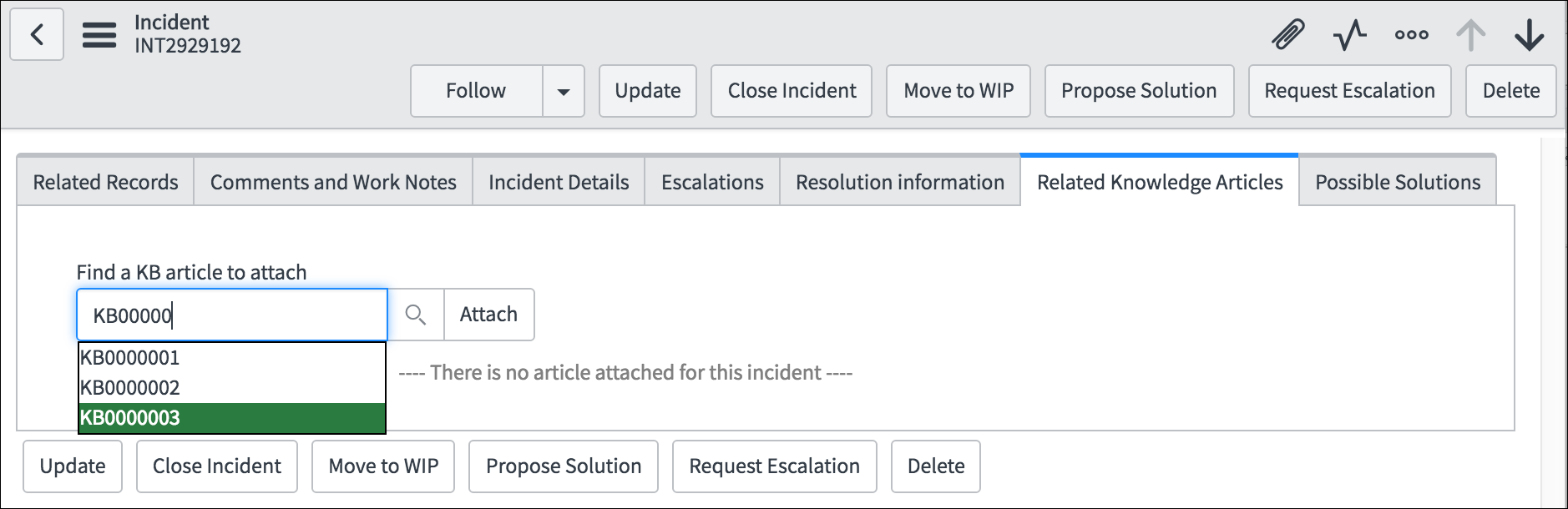Switch to the Incident Details tab
This screenshot has width=1568, height=509.
[x=558, y=181]
